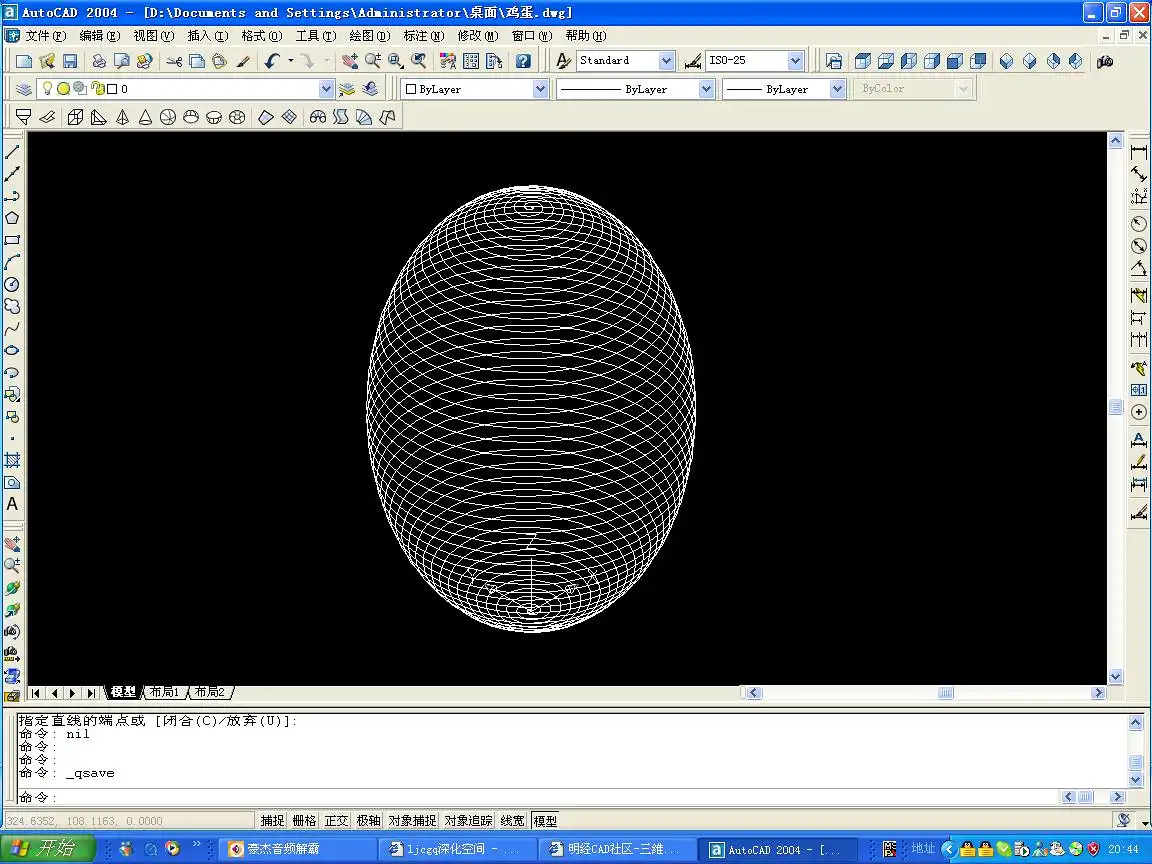Select the Multiline Text A tool
Viewport: 1152px width, 864px height.
coord(12,505)
